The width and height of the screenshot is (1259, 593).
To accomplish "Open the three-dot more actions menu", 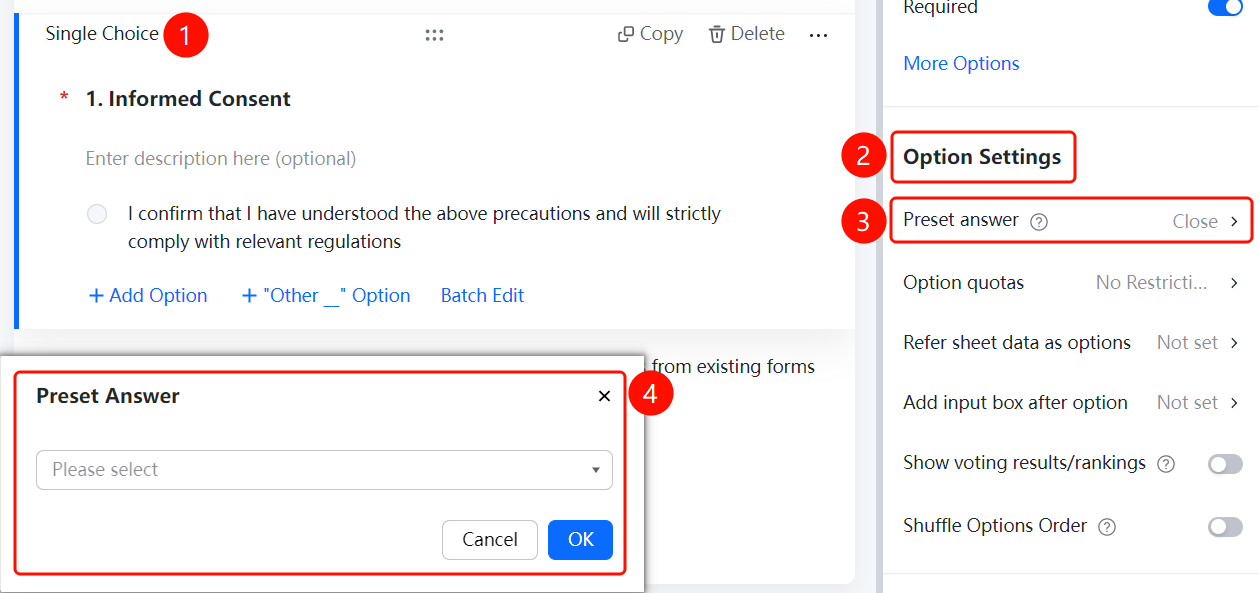I will click(818, 35).
